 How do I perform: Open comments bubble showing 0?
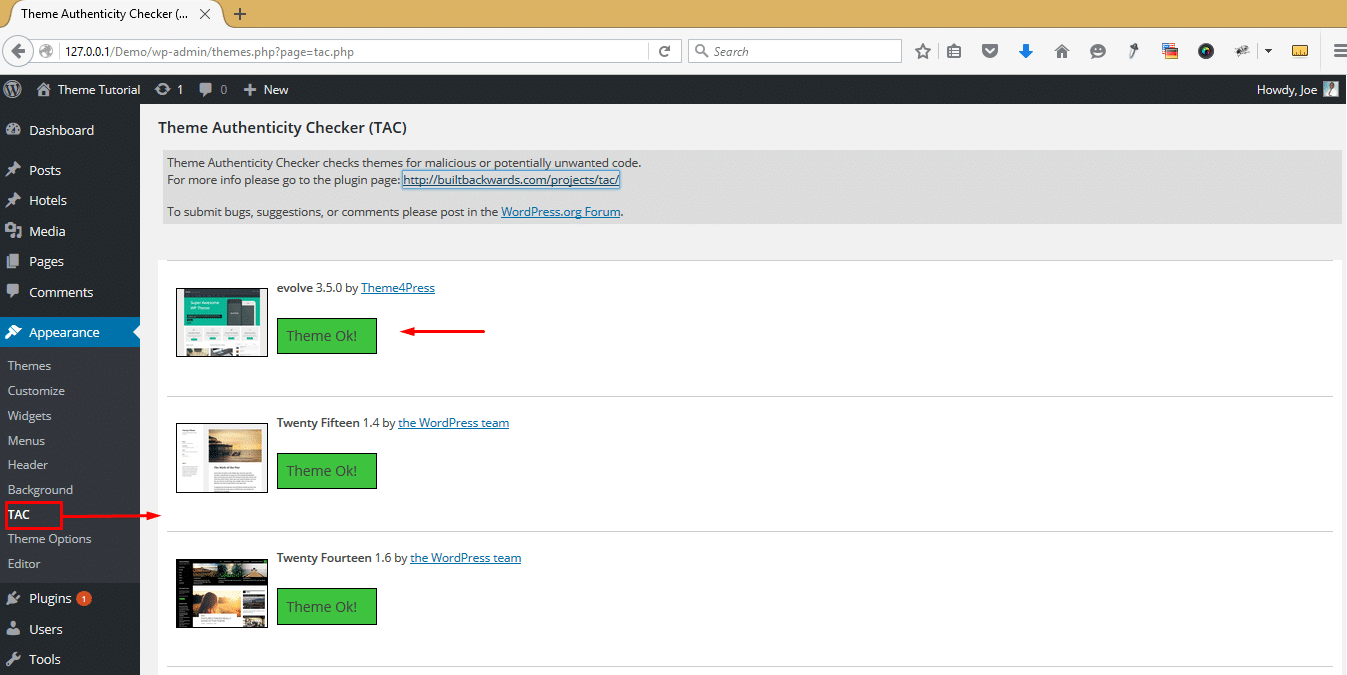coord(213,89)
